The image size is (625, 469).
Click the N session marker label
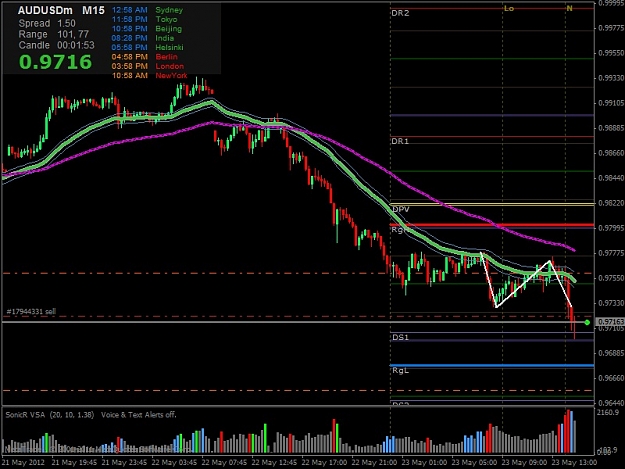[569, 8]
